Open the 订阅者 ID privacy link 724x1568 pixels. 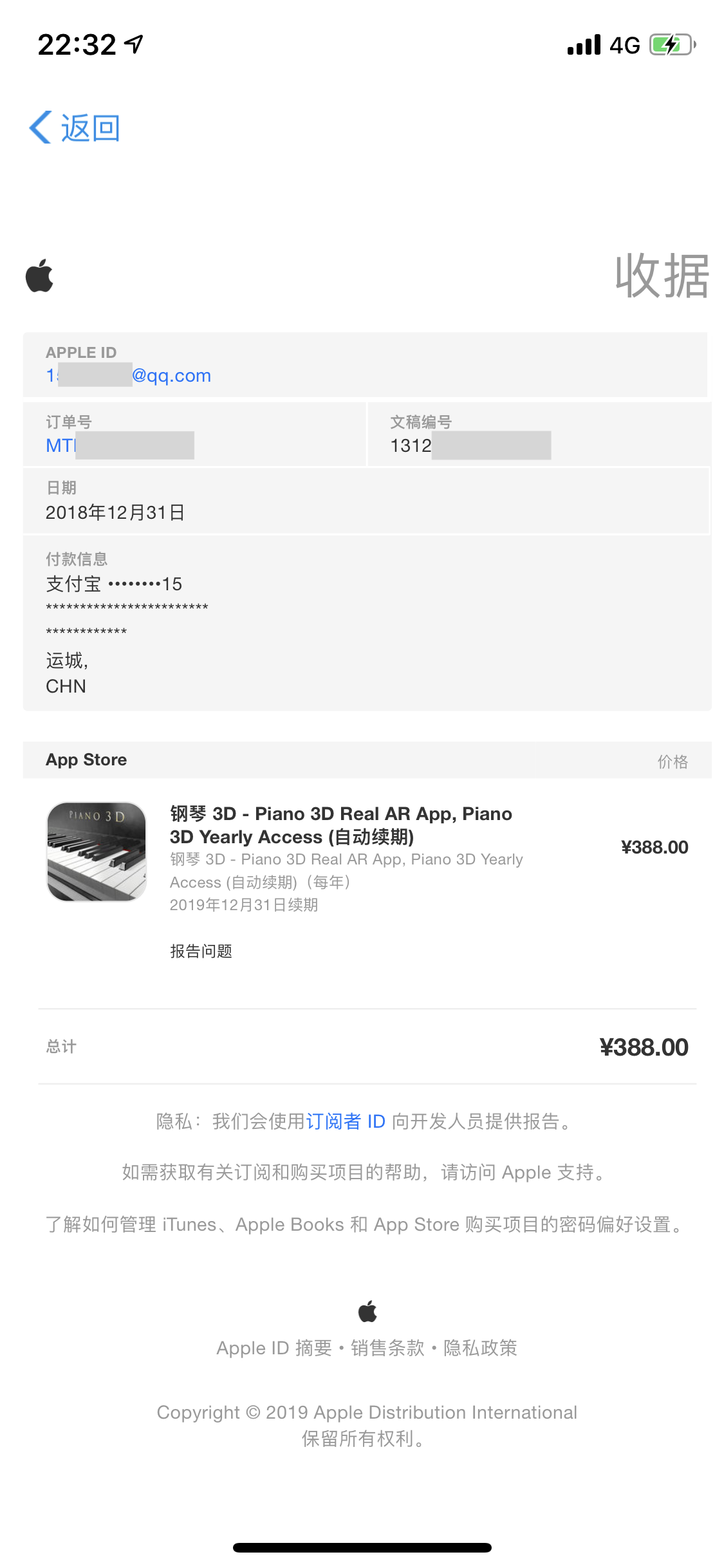[345, 1121]
